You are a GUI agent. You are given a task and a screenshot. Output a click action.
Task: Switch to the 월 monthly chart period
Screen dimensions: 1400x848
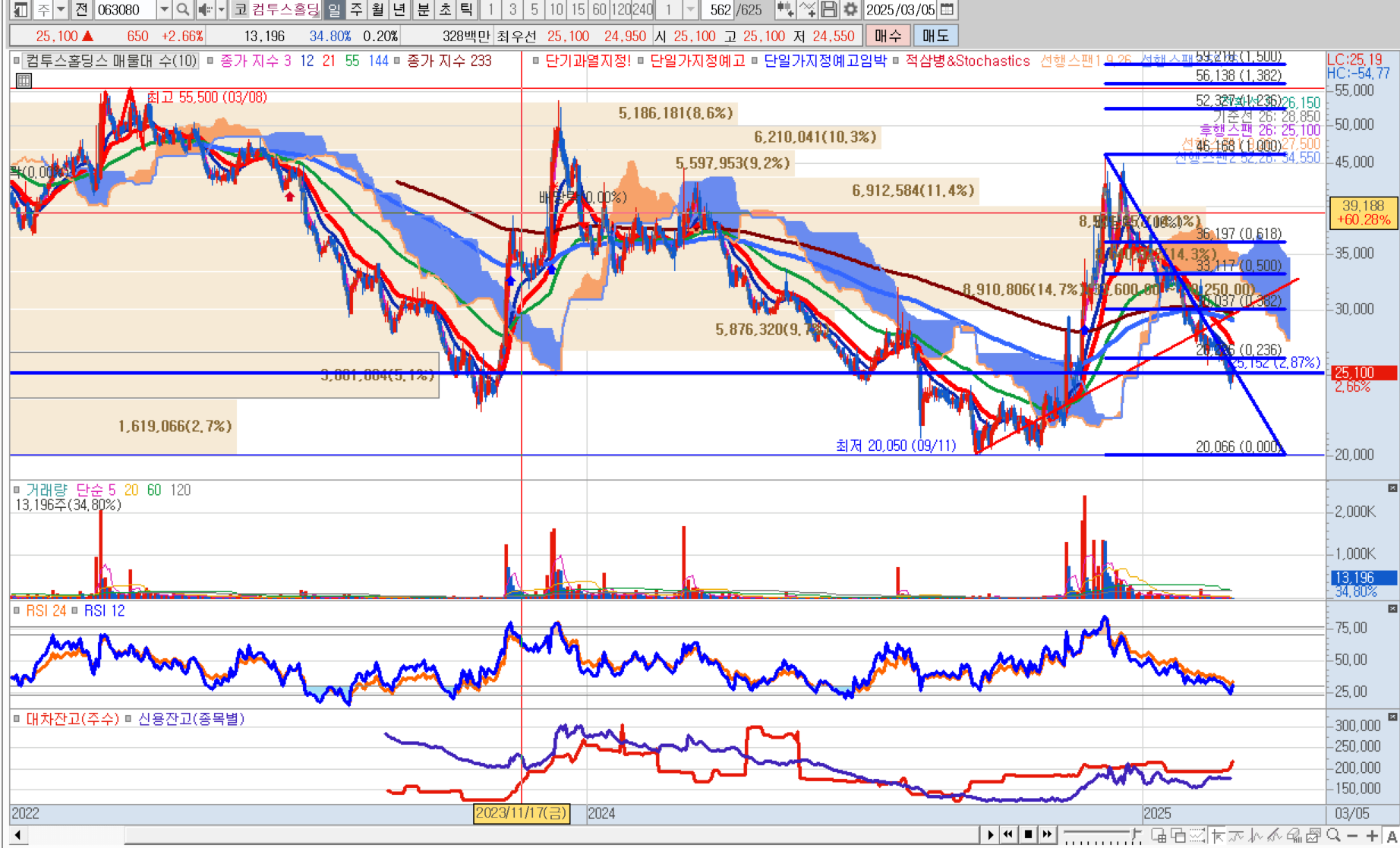[x=377, y=10]
